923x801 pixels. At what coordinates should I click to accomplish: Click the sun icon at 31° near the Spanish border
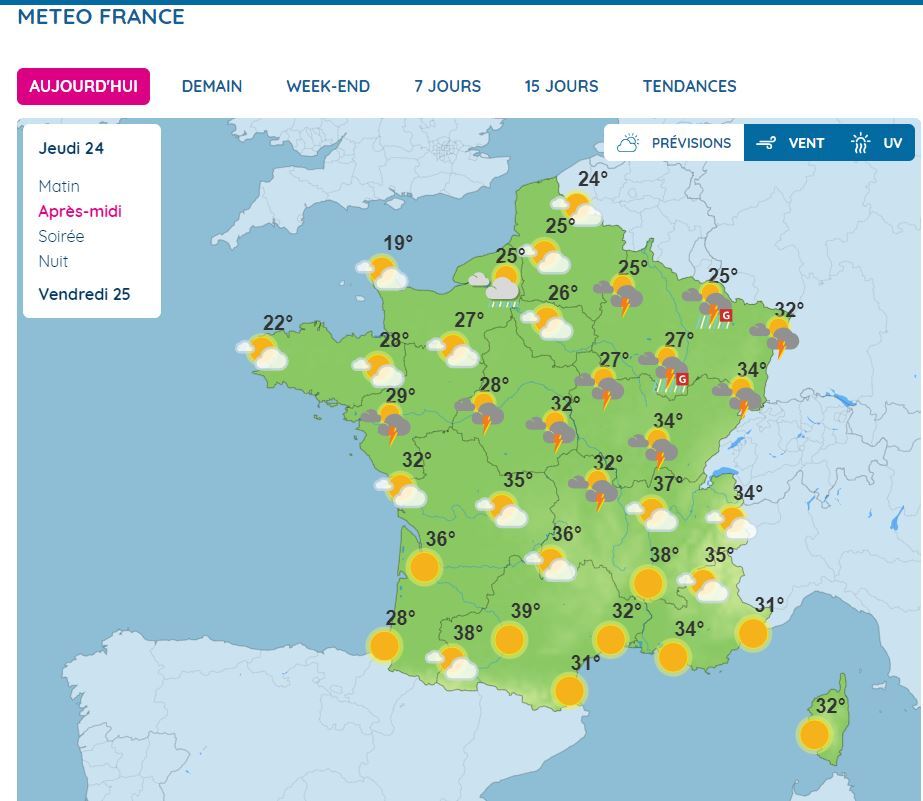(569, 691)
